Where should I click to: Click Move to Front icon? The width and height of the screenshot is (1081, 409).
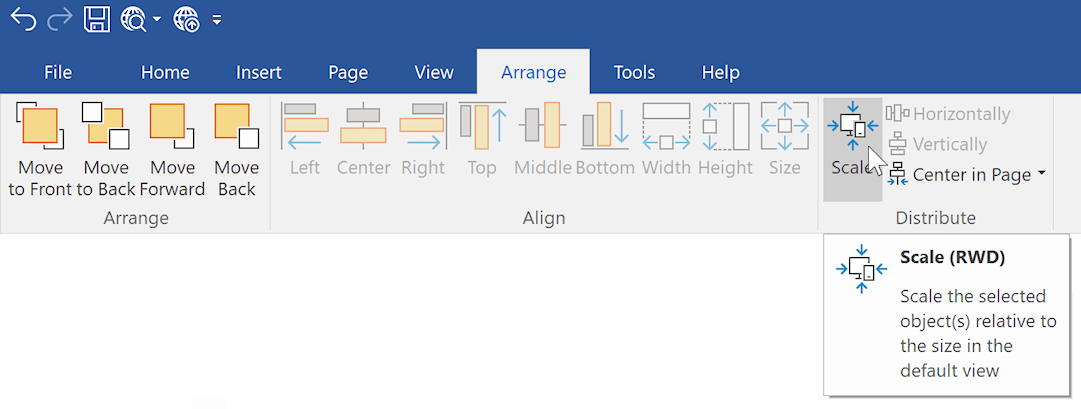(x=39, y=127)
